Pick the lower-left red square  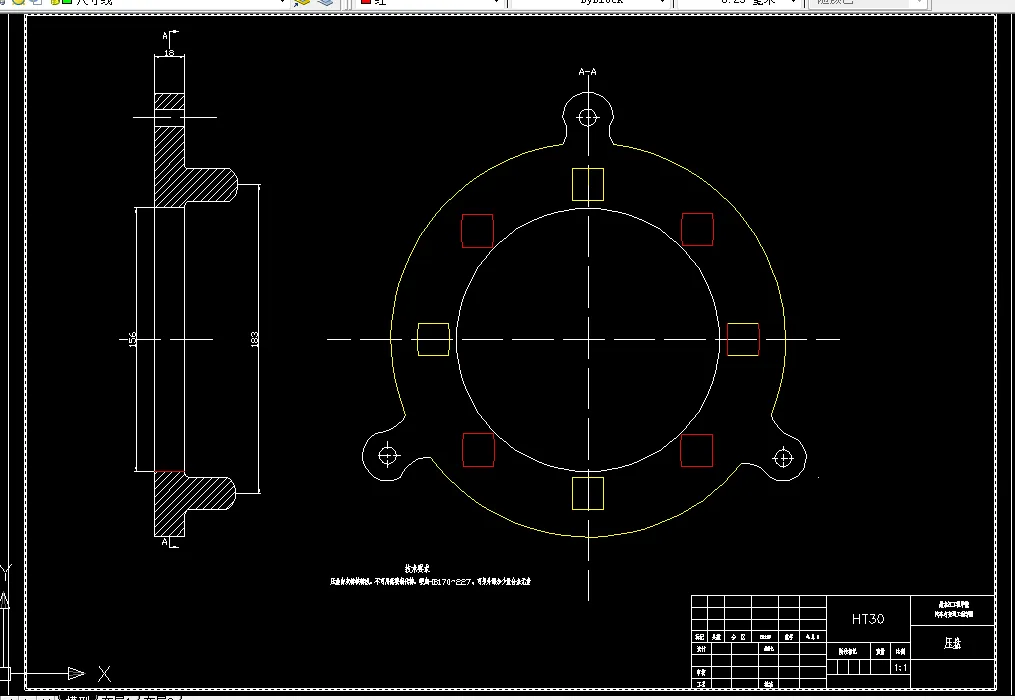pyautogui.click(x=478, y=449)
